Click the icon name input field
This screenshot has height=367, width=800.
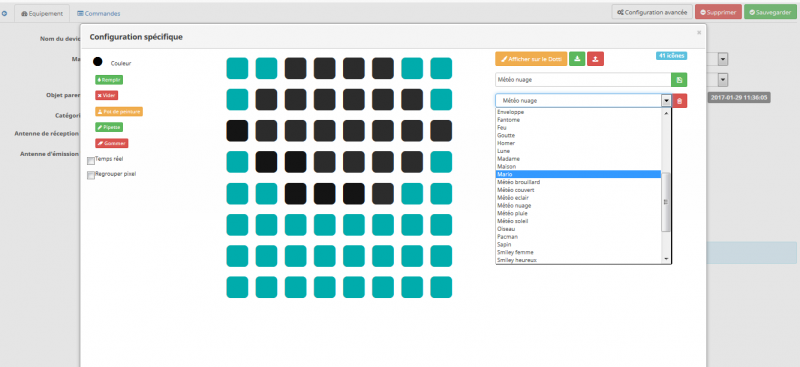pos(583,80)
